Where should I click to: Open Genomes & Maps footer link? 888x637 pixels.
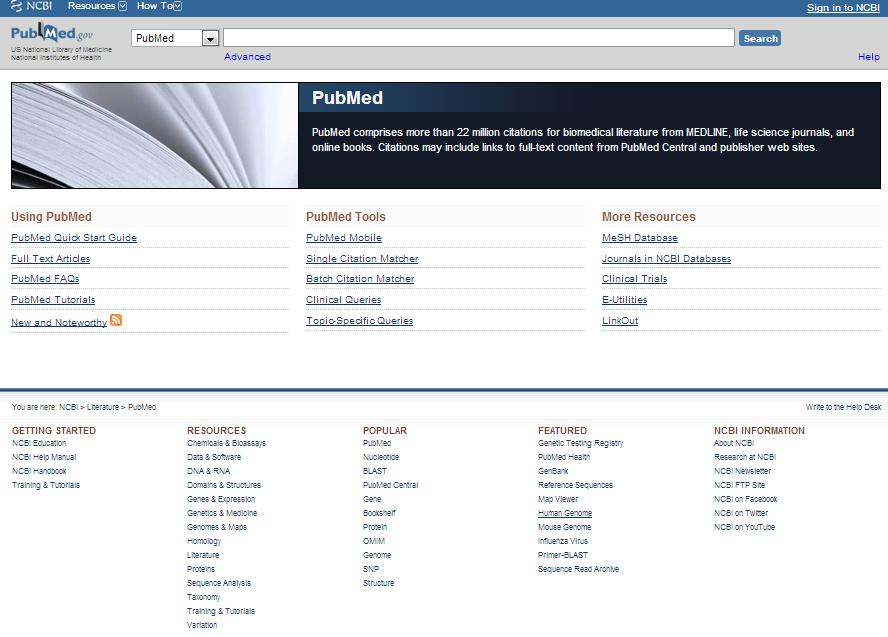pyautogui.click(x=217, y=527)
